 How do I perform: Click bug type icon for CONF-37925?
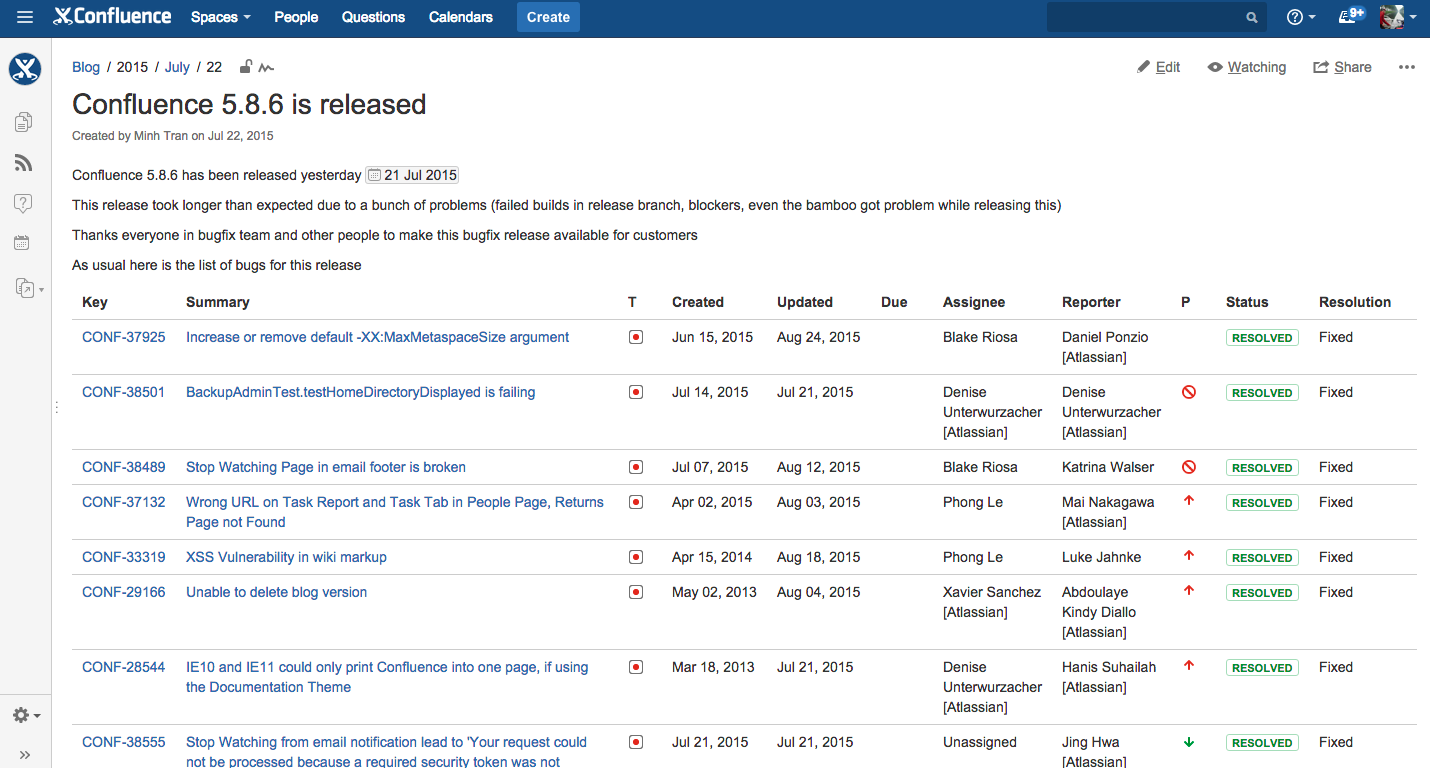point(635,337)
